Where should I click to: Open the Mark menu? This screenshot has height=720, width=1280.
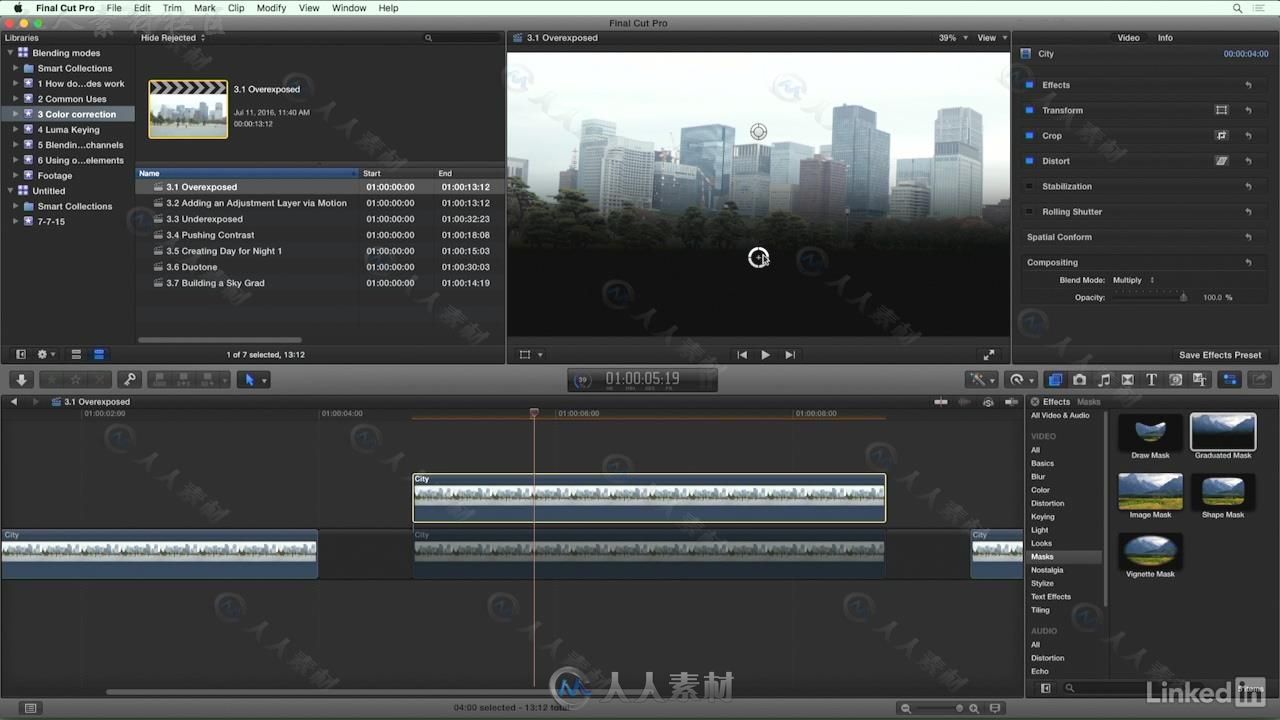pyautogui.click(x=205, y=8)
